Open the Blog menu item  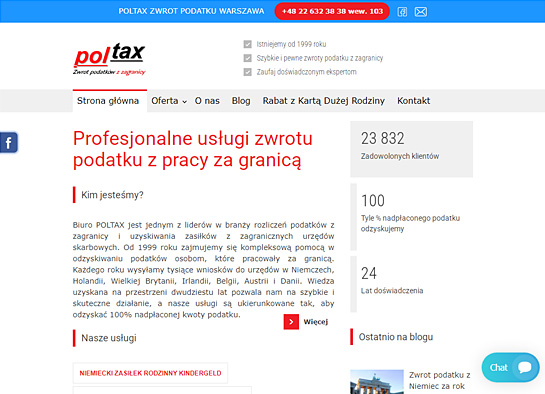point(241,101)
